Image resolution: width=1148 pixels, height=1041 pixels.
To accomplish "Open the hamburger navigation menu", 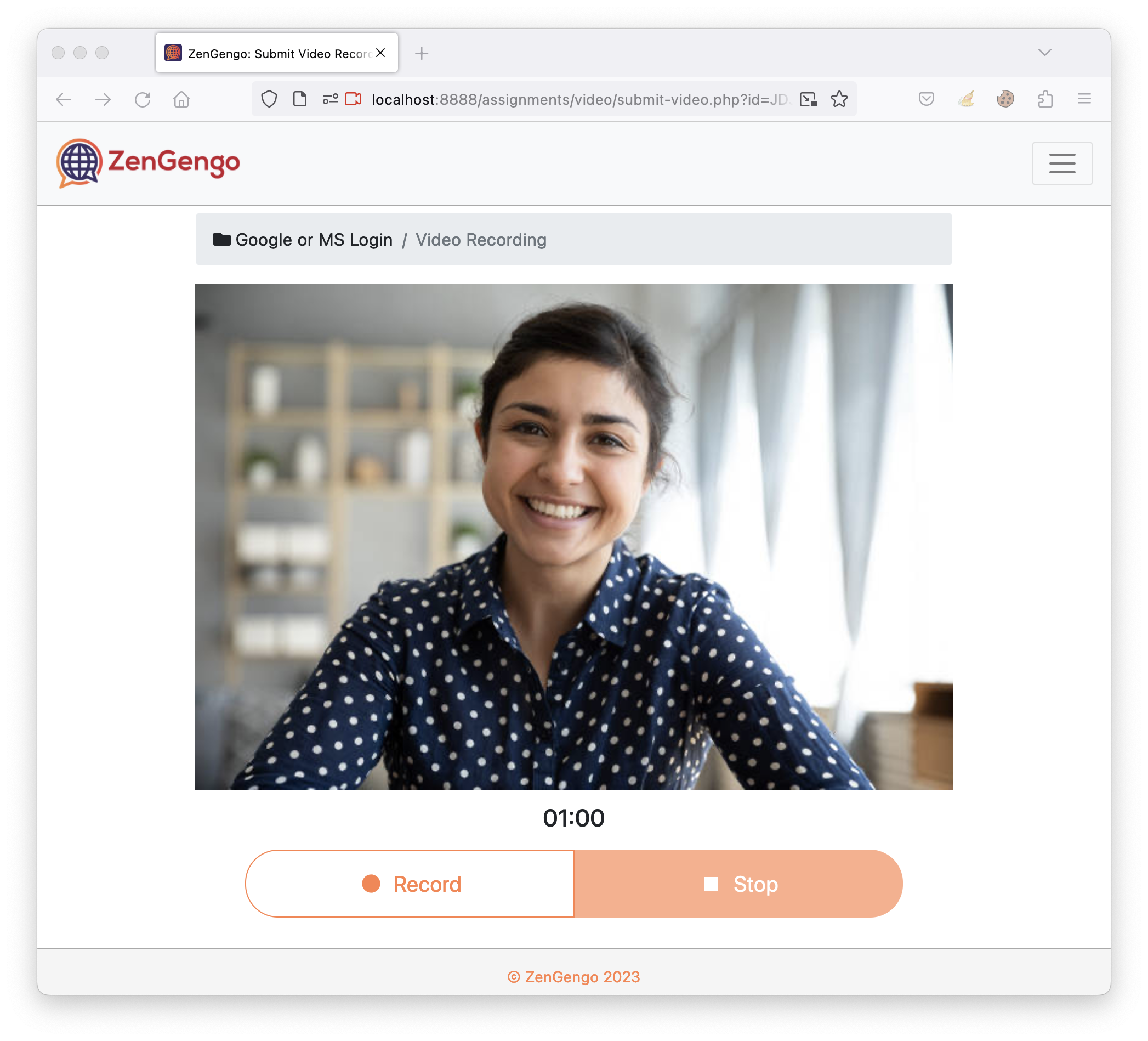I will pyautogui.click(x=1061, y=163).
